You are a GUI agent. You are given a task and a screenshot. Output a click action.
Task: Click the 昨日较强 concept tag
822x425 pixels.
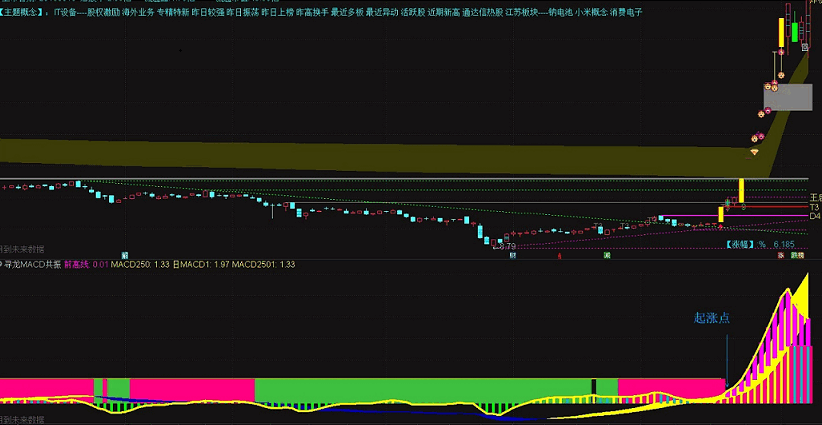click(x=208, y=12)
